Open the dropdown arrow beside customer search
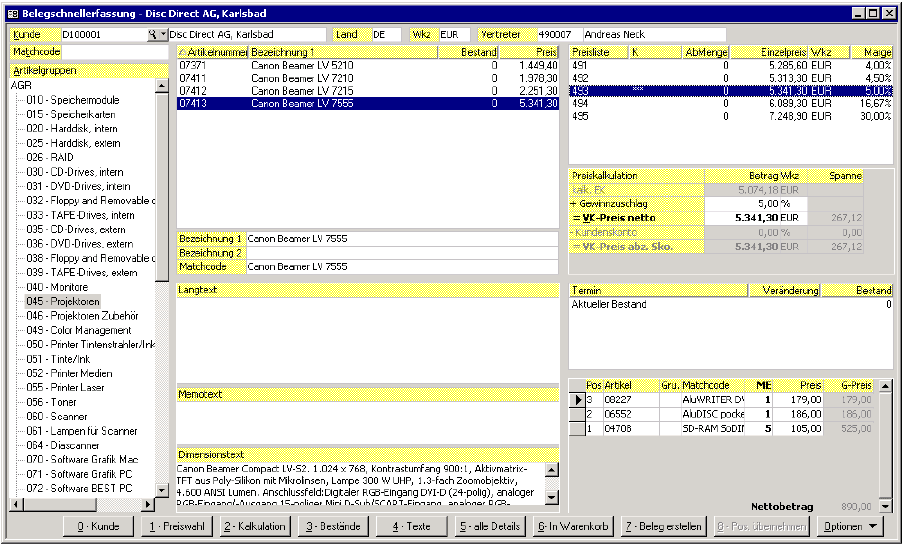 [x=163, y=34]
